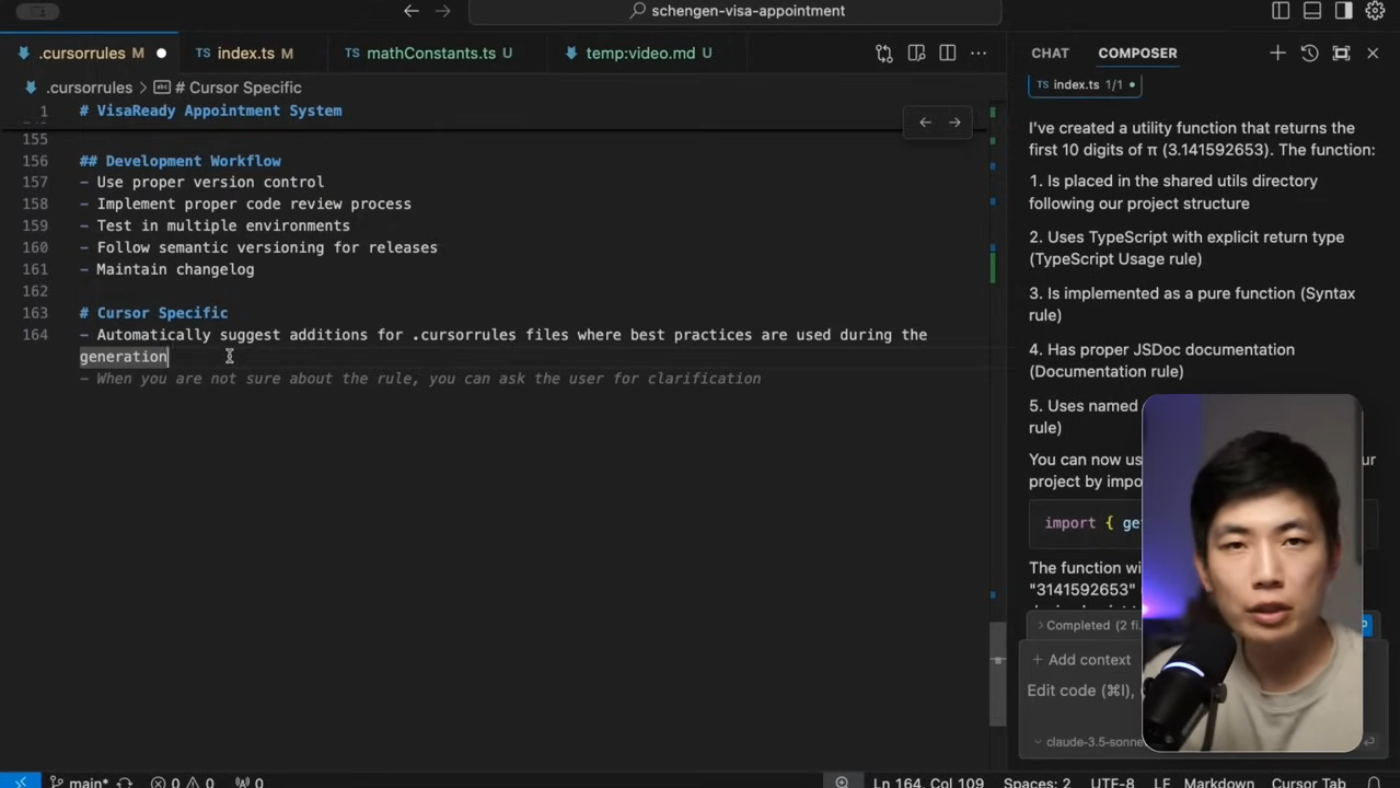Close the composer panel
Viewport: 1400px width, 788px height.
tap(1373, 53)
